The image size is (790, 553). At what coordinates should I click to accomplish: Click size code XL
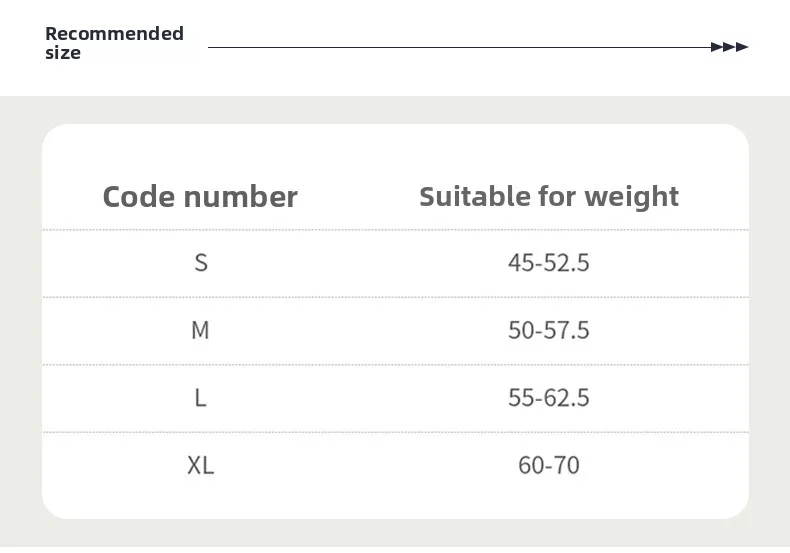pos(200,465)
